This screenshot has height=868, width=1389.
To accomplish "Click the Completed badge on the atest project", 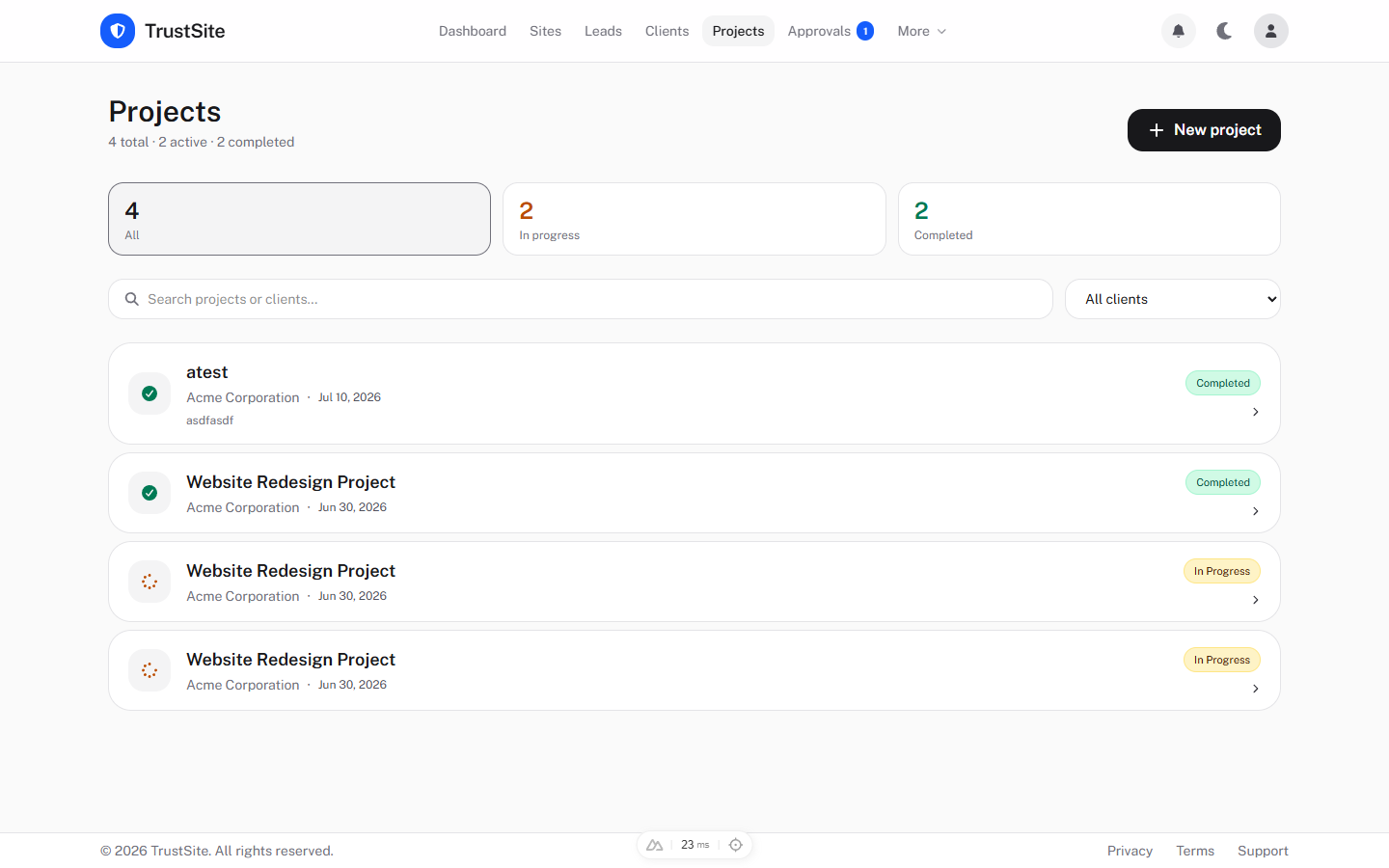I will click(1223, 383).
